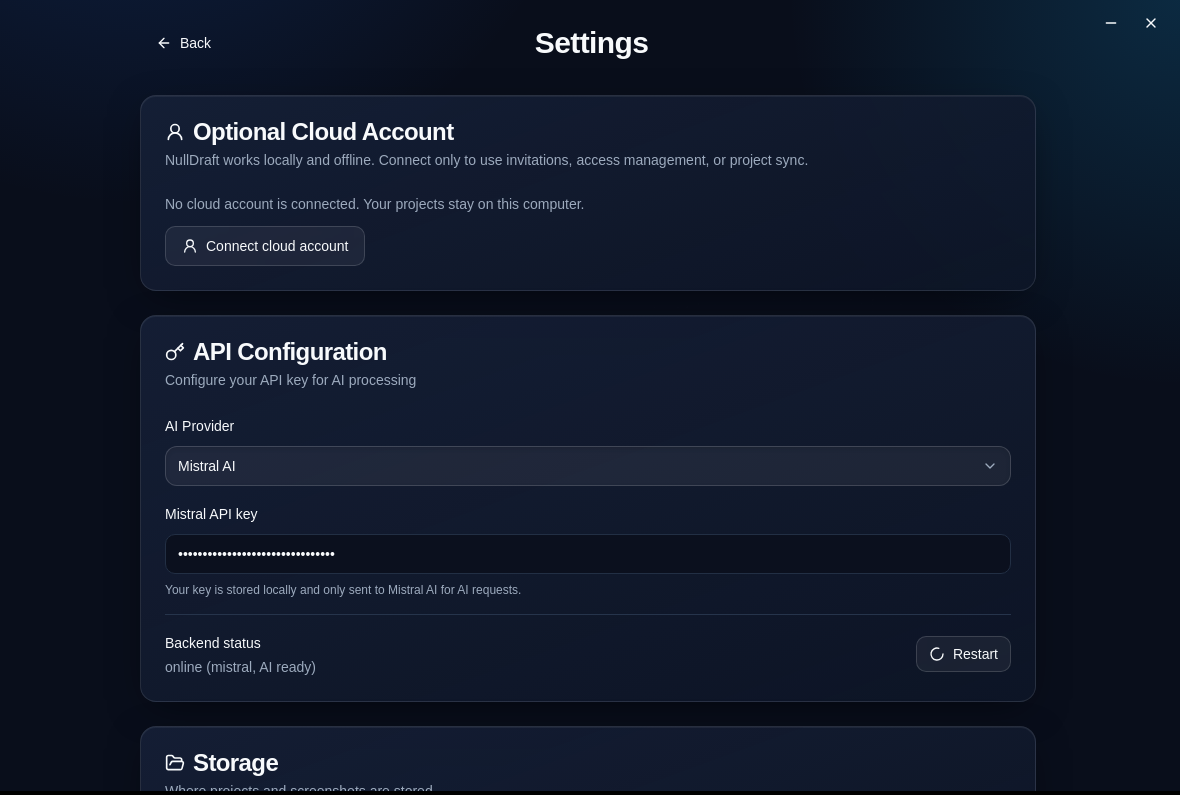Click the 'AI Provider' label
Image resolution: width=1180 pixels, height=795 pixels.
pyautogui.click(x=199, y=426)
